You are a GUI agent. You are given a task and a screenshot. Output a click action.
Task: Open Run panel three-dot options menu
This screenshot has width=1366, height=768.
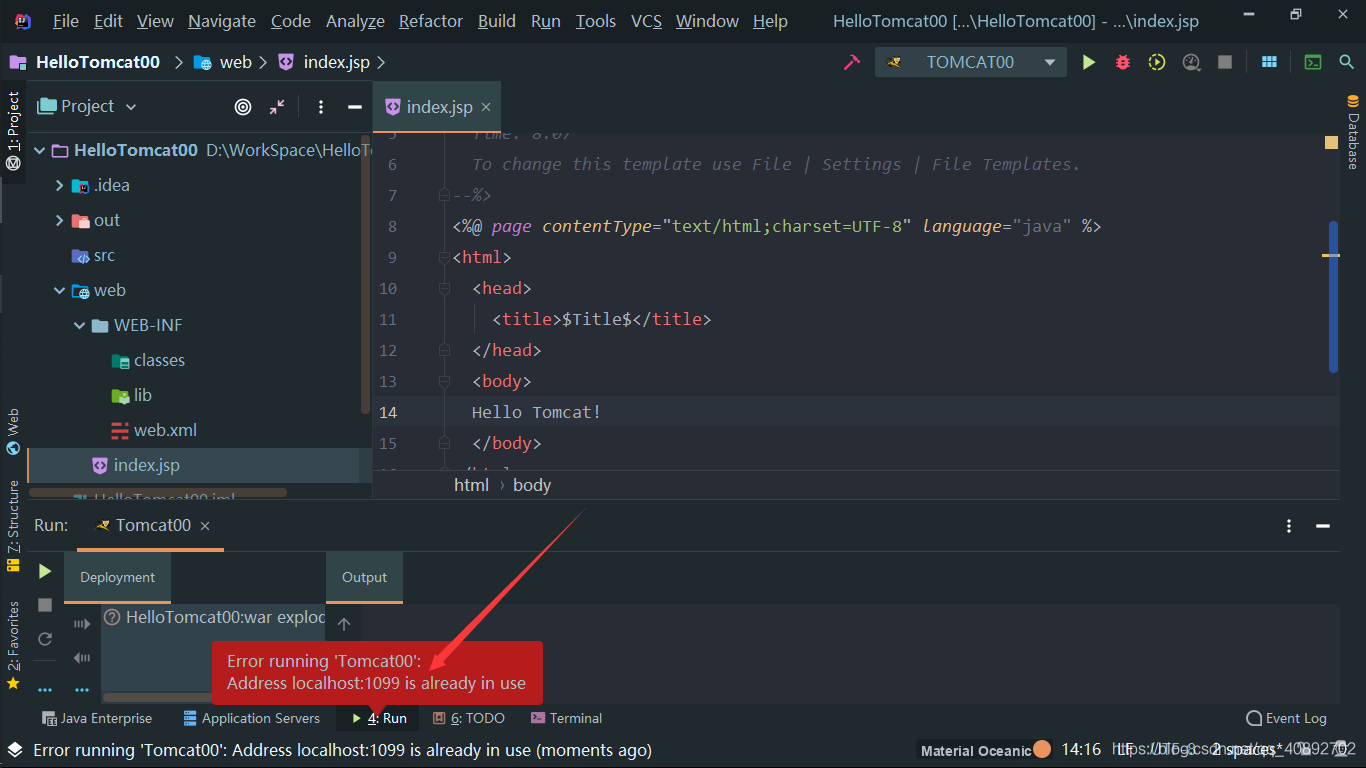[x=1290, y=526]
